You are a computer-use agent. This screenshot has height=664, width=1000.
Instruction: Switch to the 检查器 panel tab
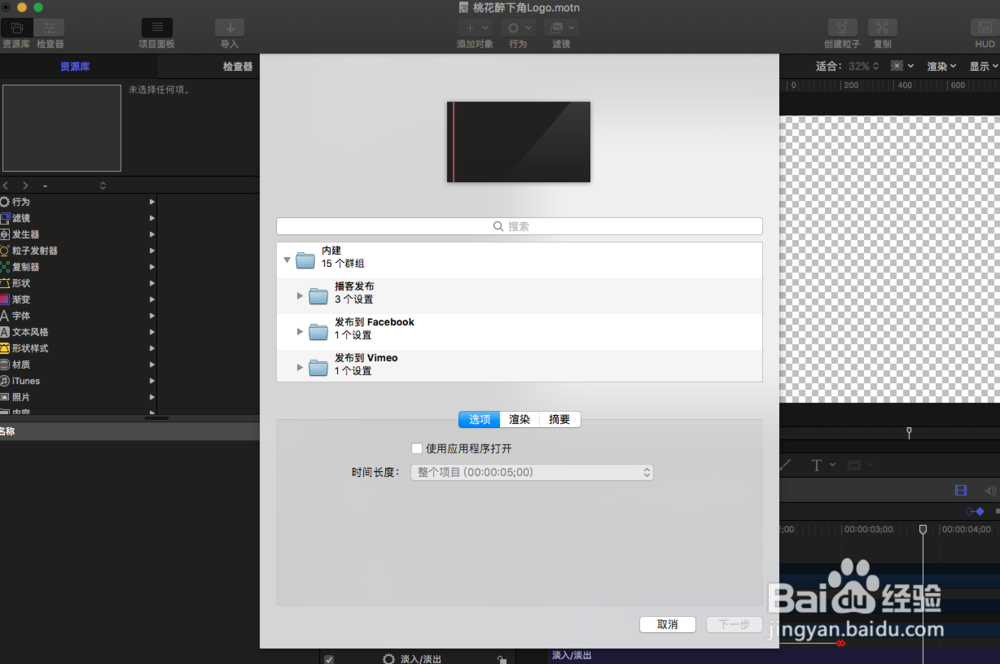(x=237, y=66)
